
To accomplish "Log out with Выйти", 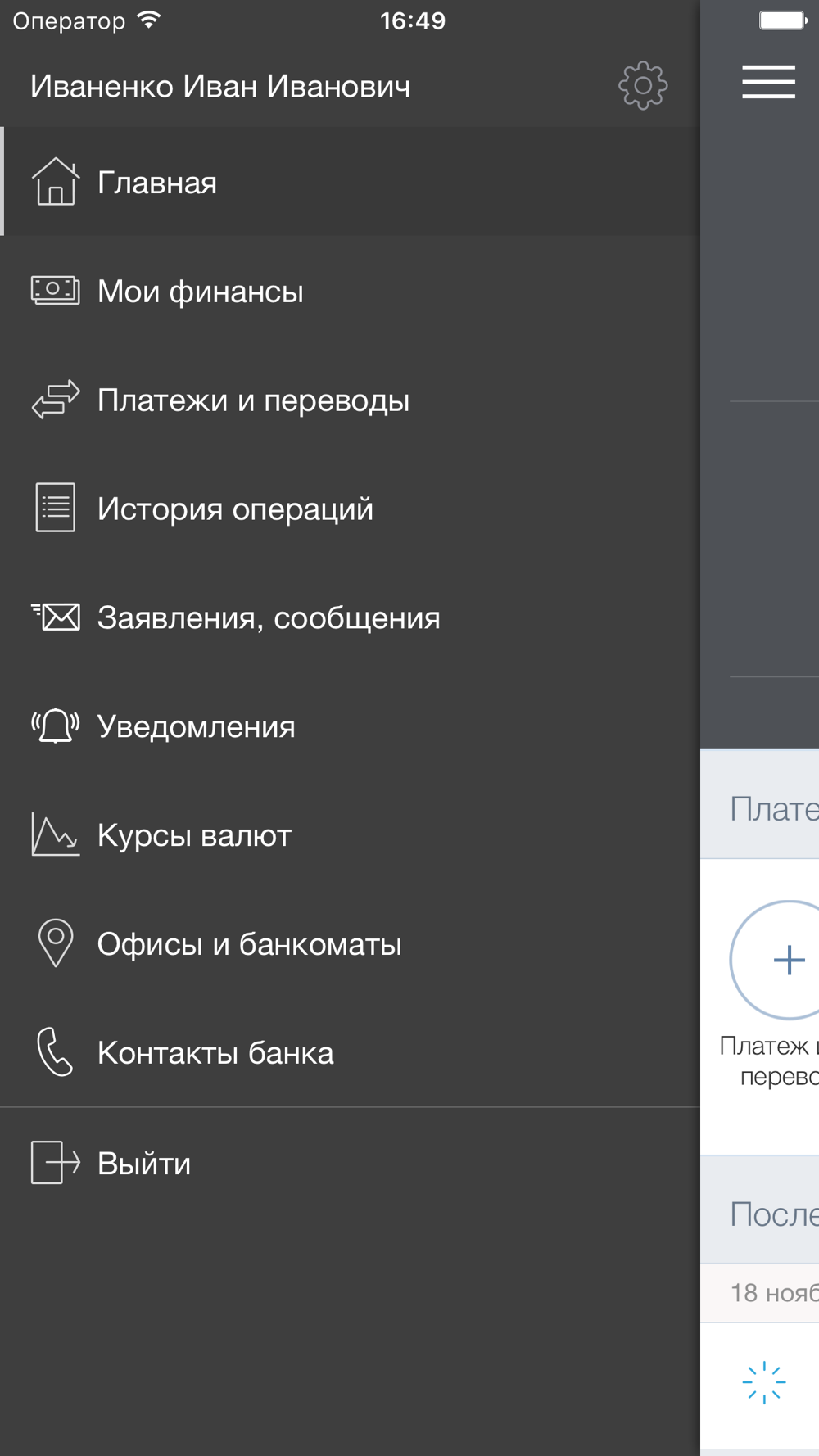I will [144, 1164].
